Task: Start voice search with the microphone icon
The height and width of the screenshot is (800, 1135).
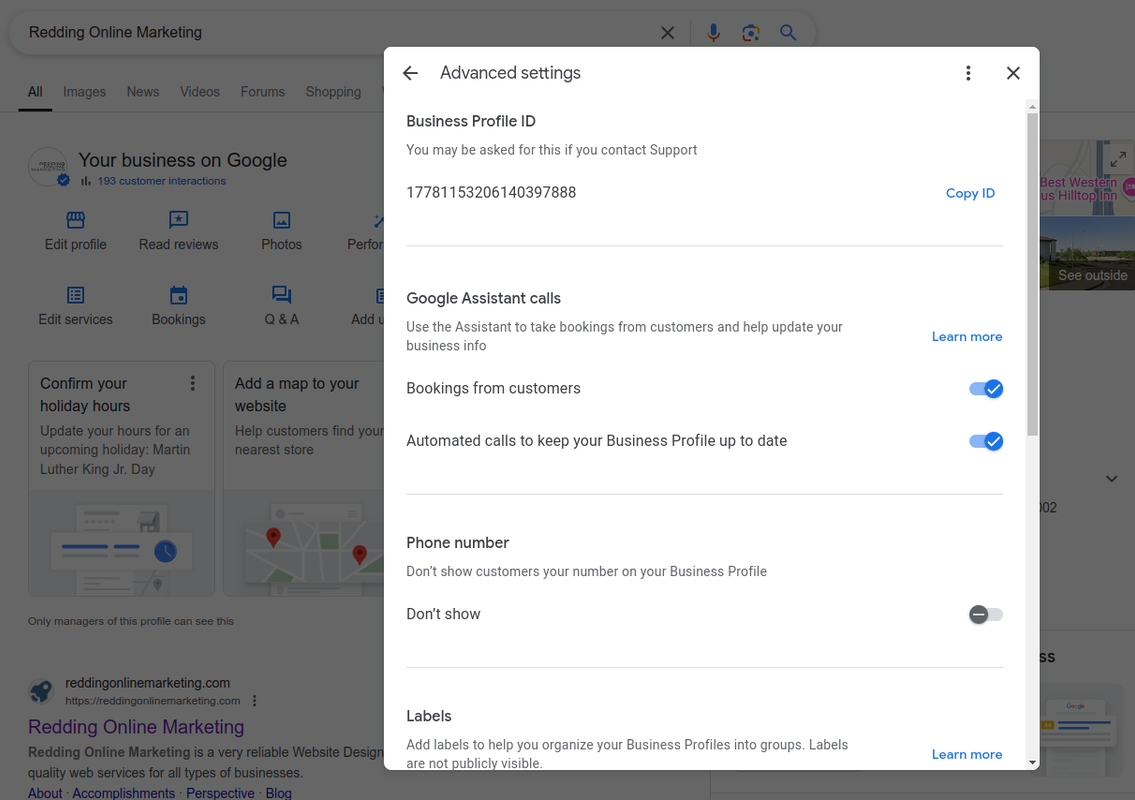Action: click(713, 33)
